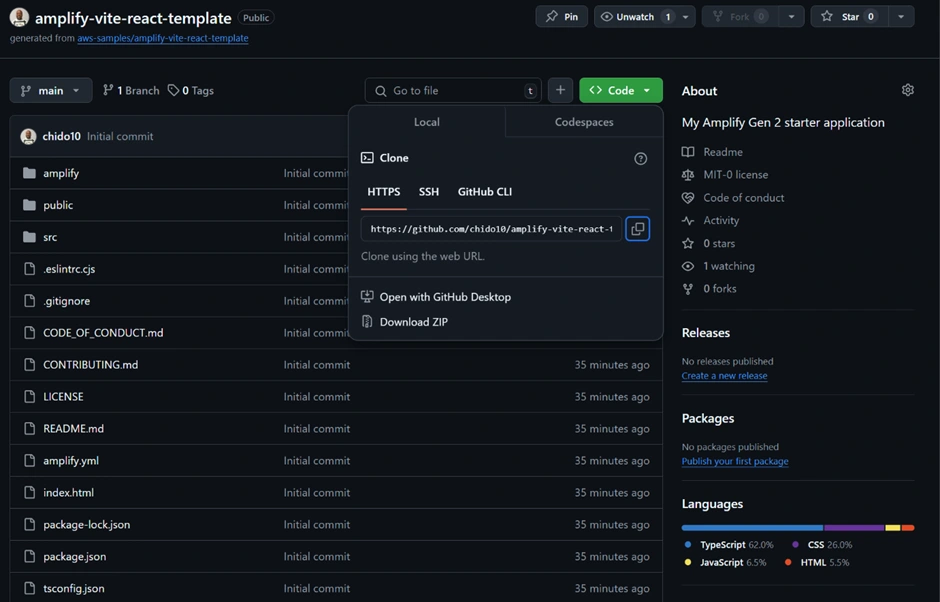Copy the HTTPS clone URL to clipboard
940x602 pixels.
pos(637,229)
